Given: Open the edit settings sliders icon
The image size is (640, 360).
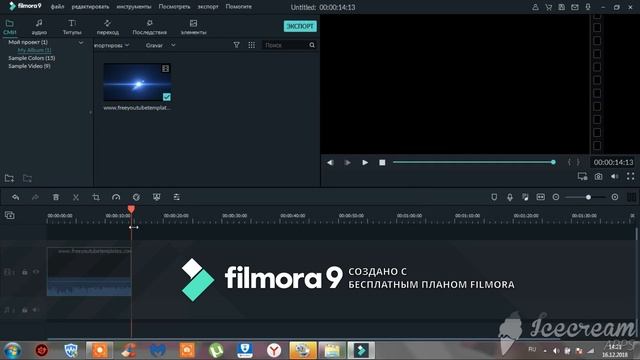Looking at the screenshot, I should [176, 197].
